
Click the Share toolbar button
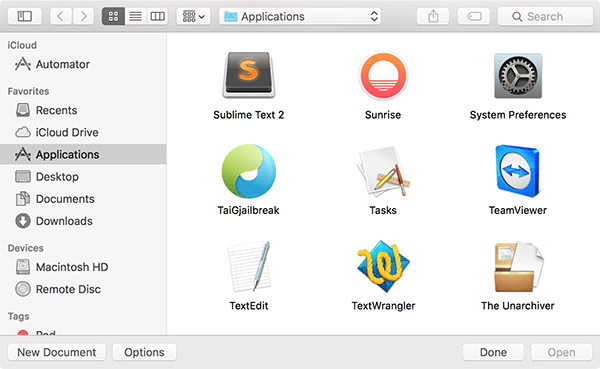click(433, 16)
